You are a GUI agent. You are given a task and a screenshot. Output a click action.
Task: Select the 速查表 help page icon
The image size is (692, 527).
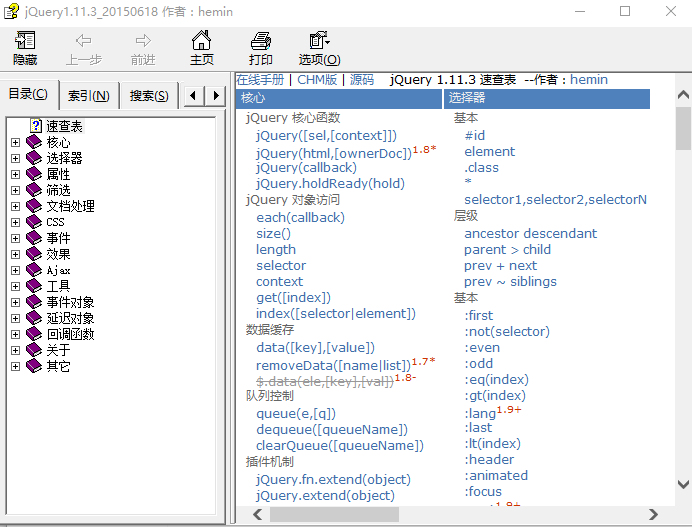click(x=35, y=126)
